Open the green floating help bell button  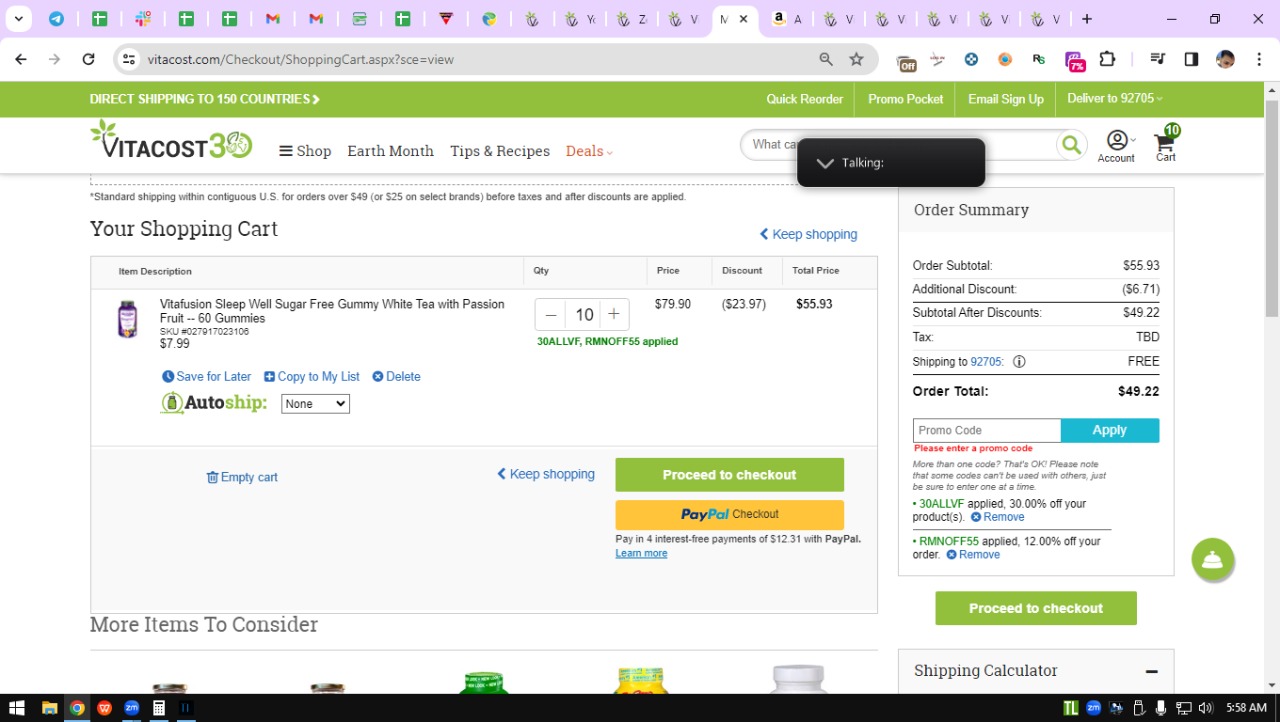1213,560
